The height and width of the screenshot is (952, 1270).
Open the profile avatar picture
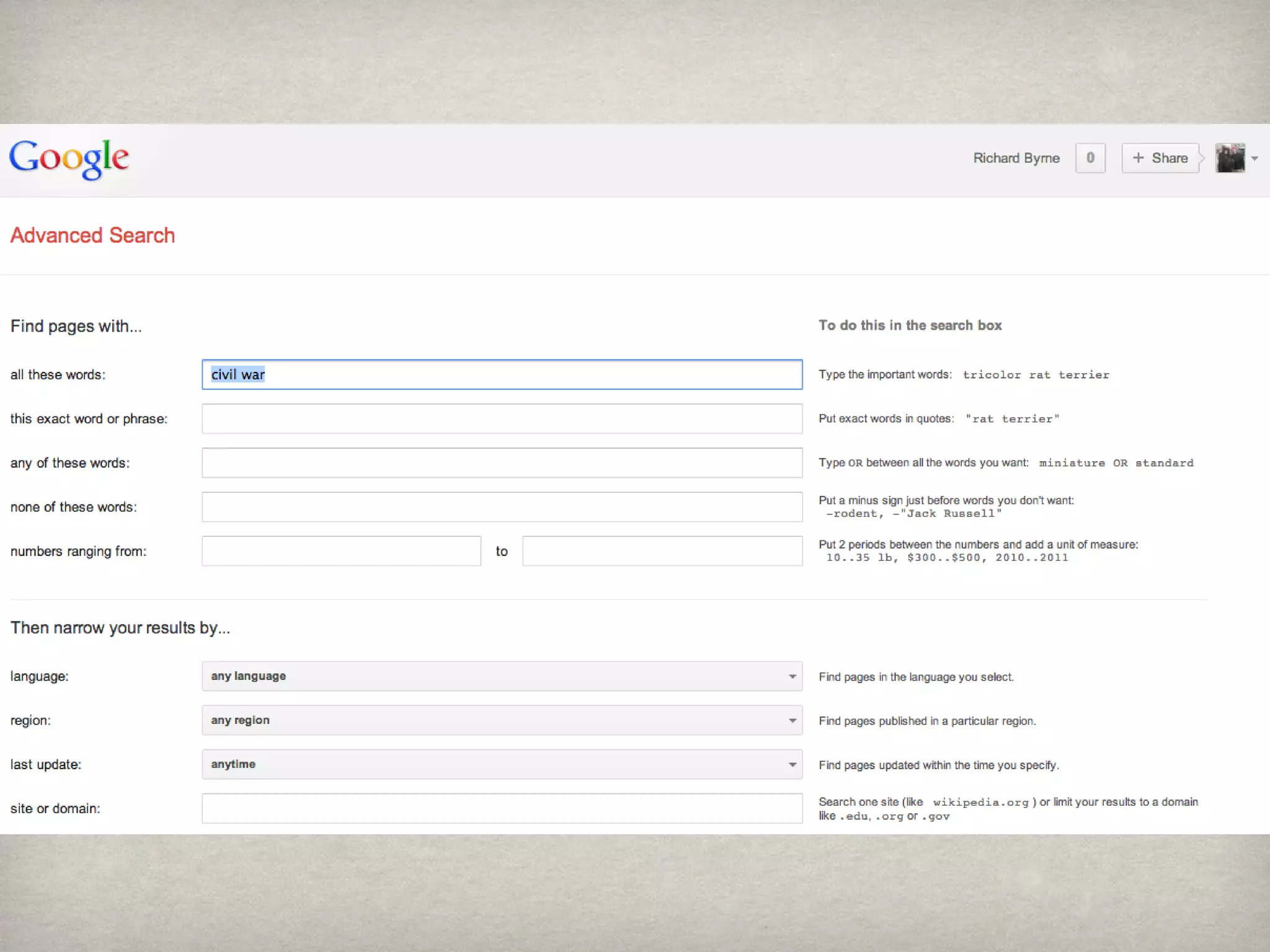click(x=1230, y=159)
